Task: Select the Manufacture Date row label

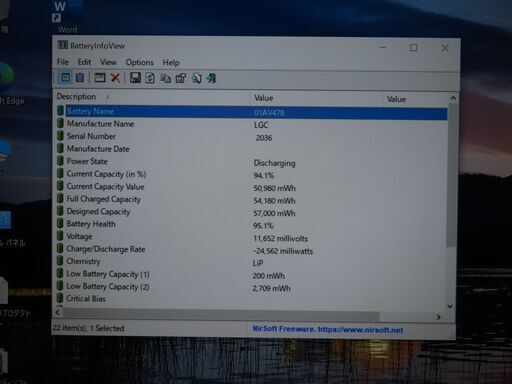Action: coord(98,149)
